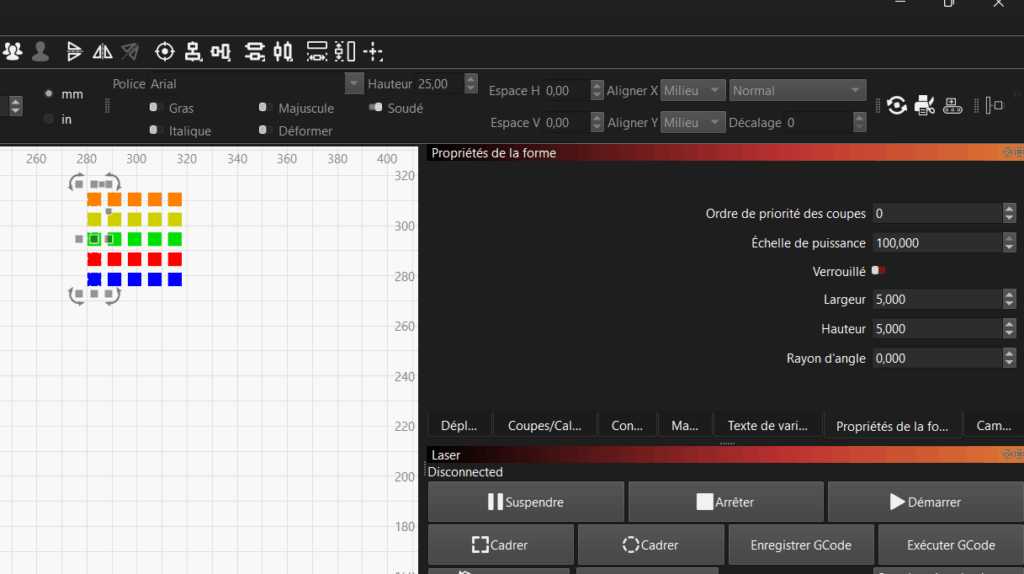Toggle the Majuscule switch
The height and width of the screenshot is (574, 1024).
[x=264, y=107]
